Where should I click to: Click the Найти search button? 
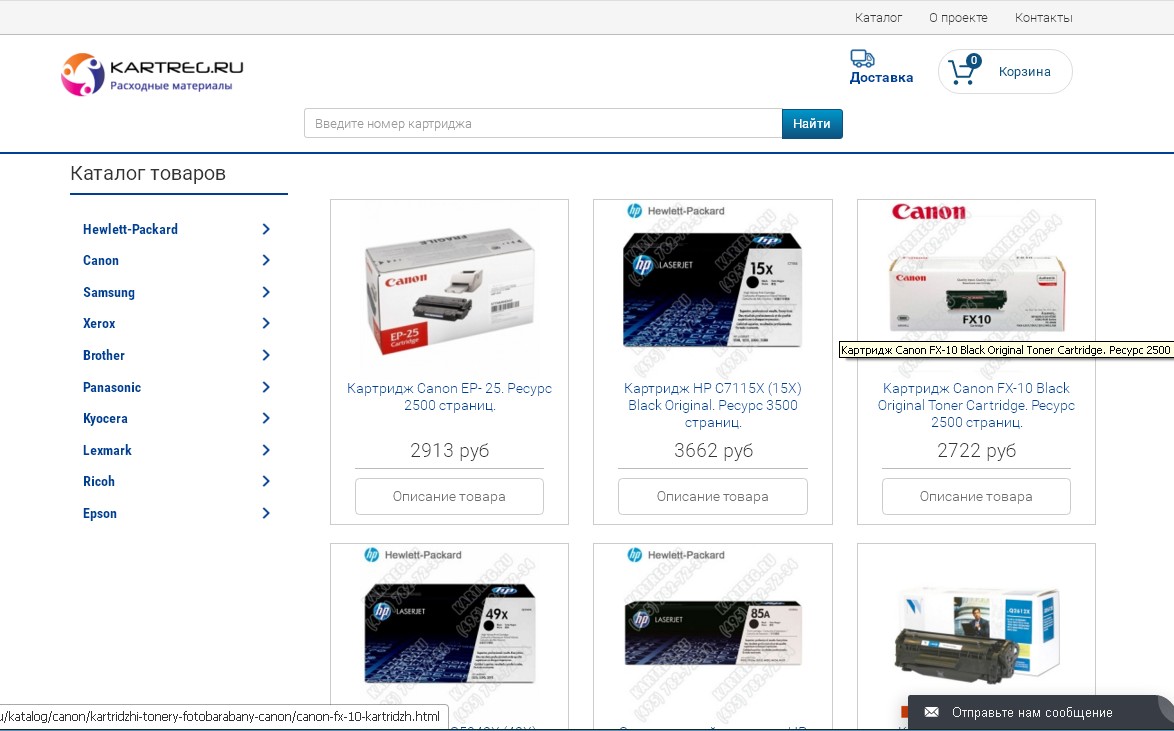[812, 124]
